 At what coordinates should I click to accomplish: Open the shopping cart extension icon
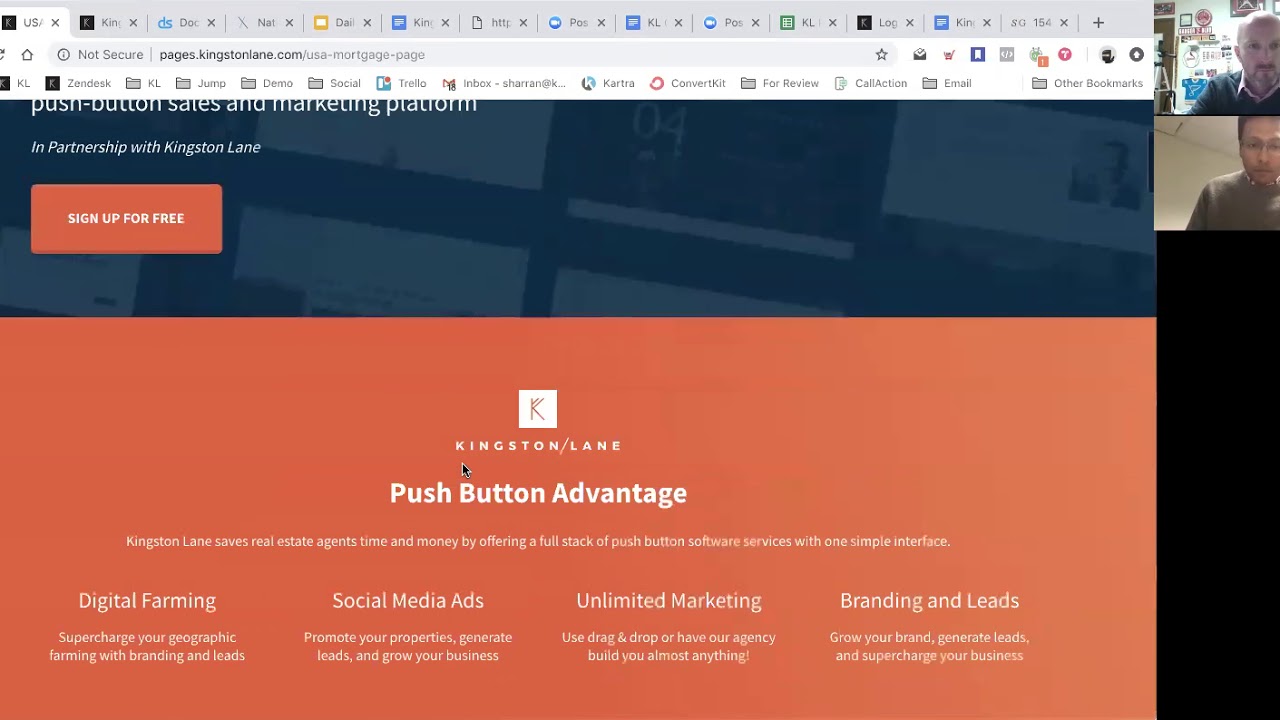point(949,54)
